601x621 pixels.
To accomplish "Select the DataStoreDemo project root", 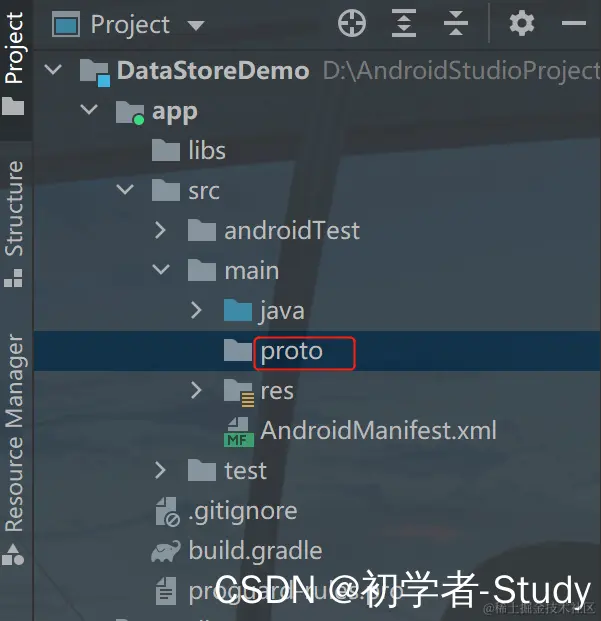I will (213, 71).
